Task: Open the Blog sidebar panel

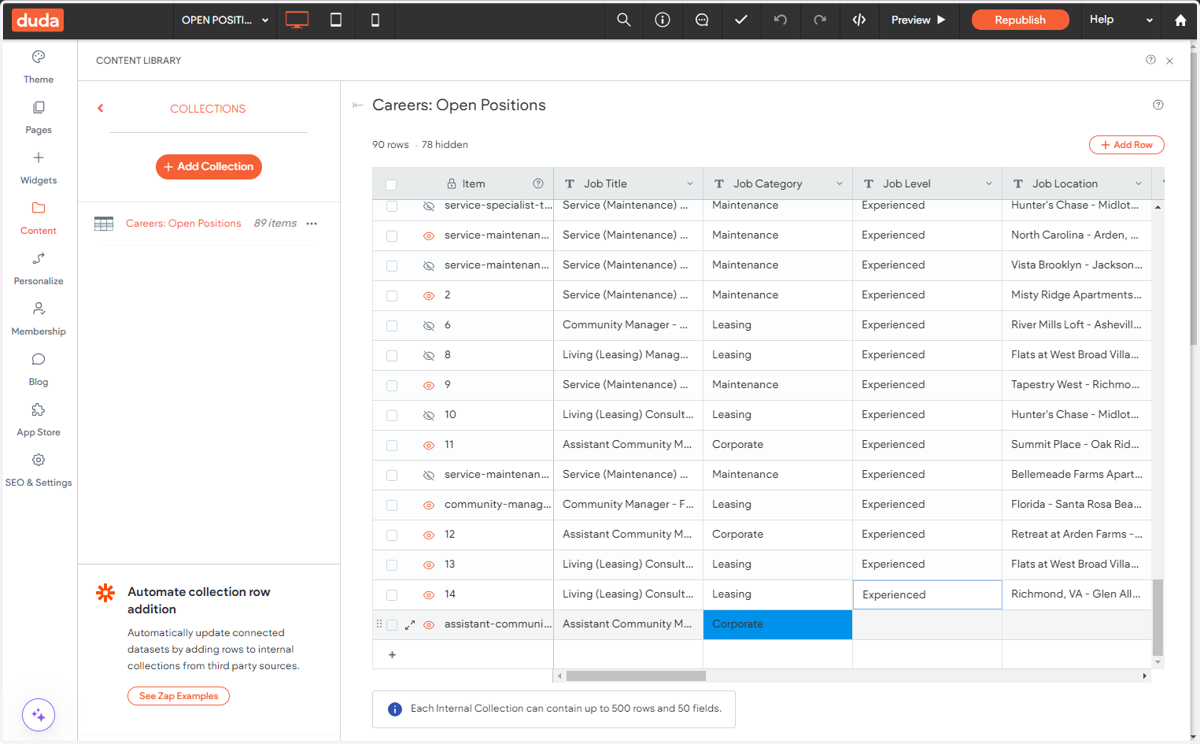Action: pyautogui.click(x=38, y=369)
